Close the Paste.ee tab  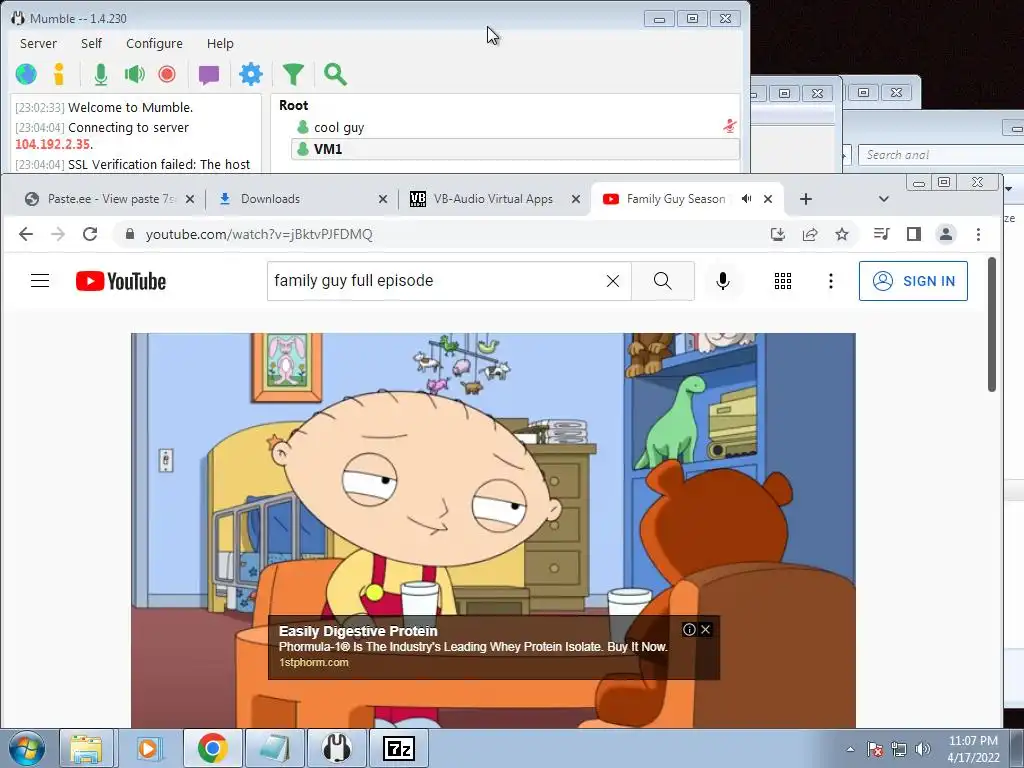[190, 199]
